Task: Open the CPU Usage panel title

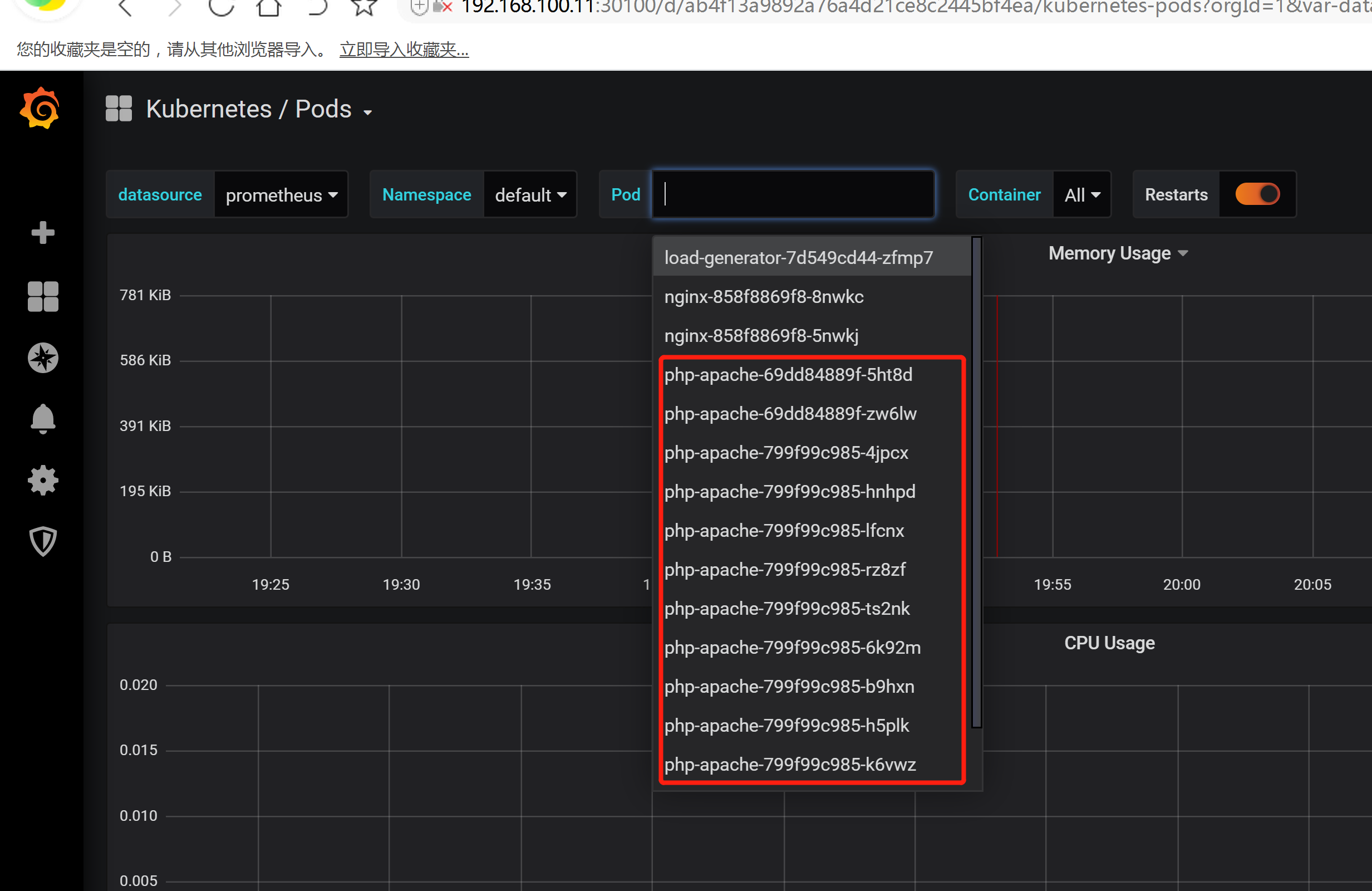Action: (1109, 643)
